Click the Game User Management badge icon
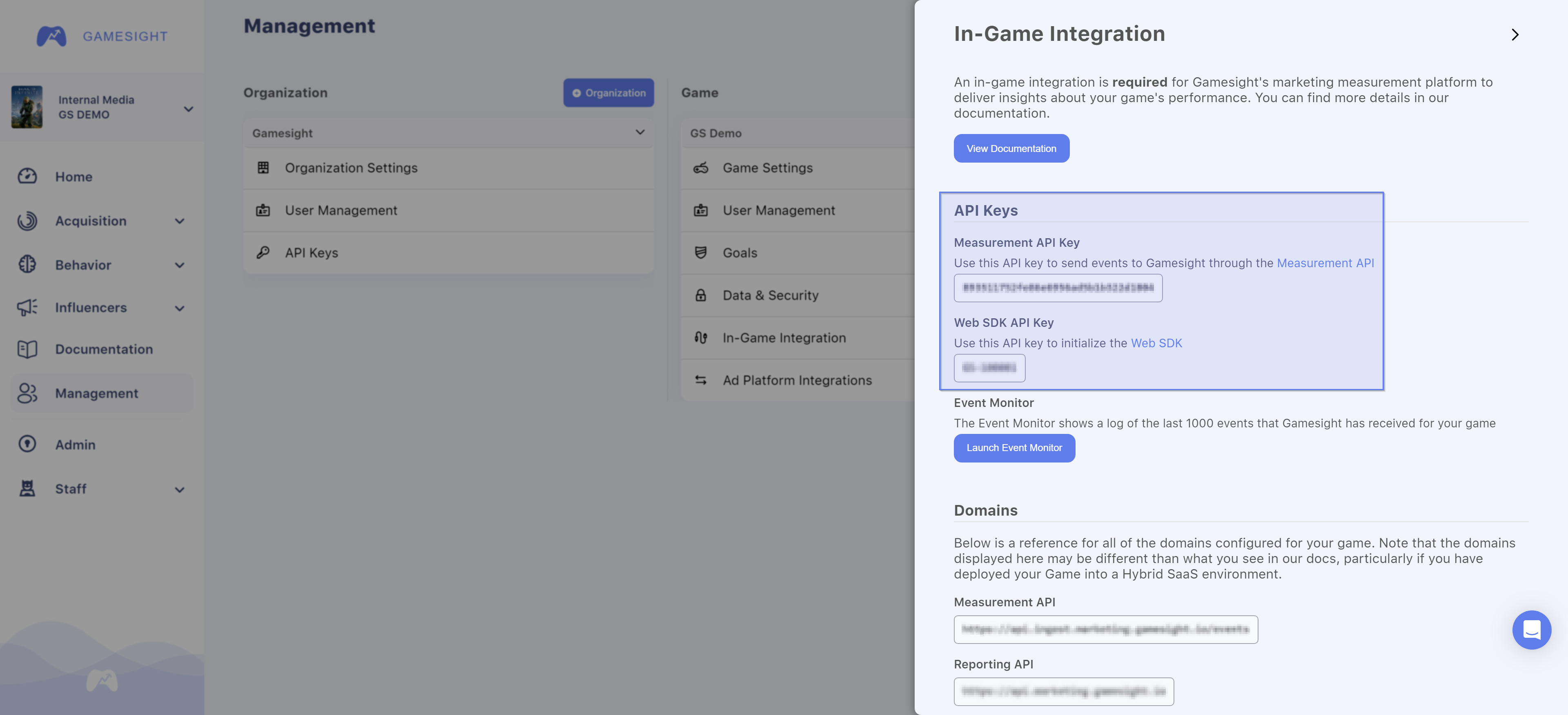 click(701, 210)
